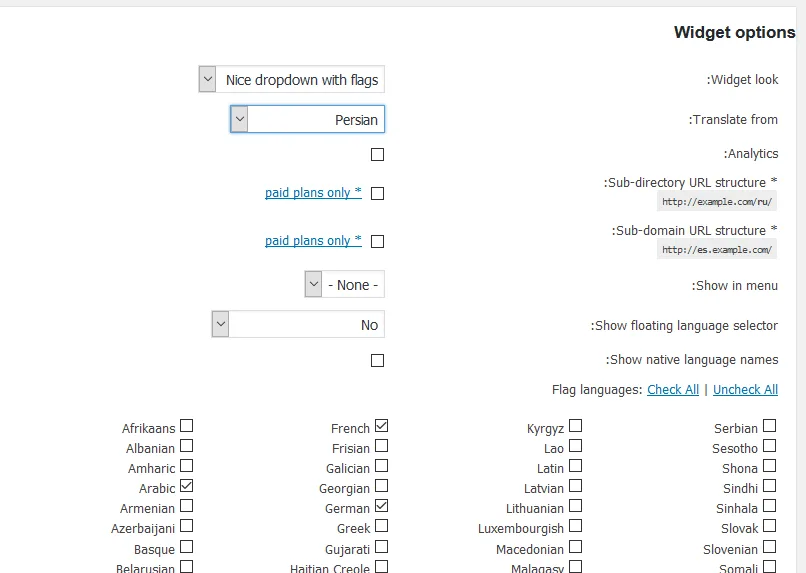Check the Lithuanian language checkbox

pyautogui.click(x=576, y=506)
